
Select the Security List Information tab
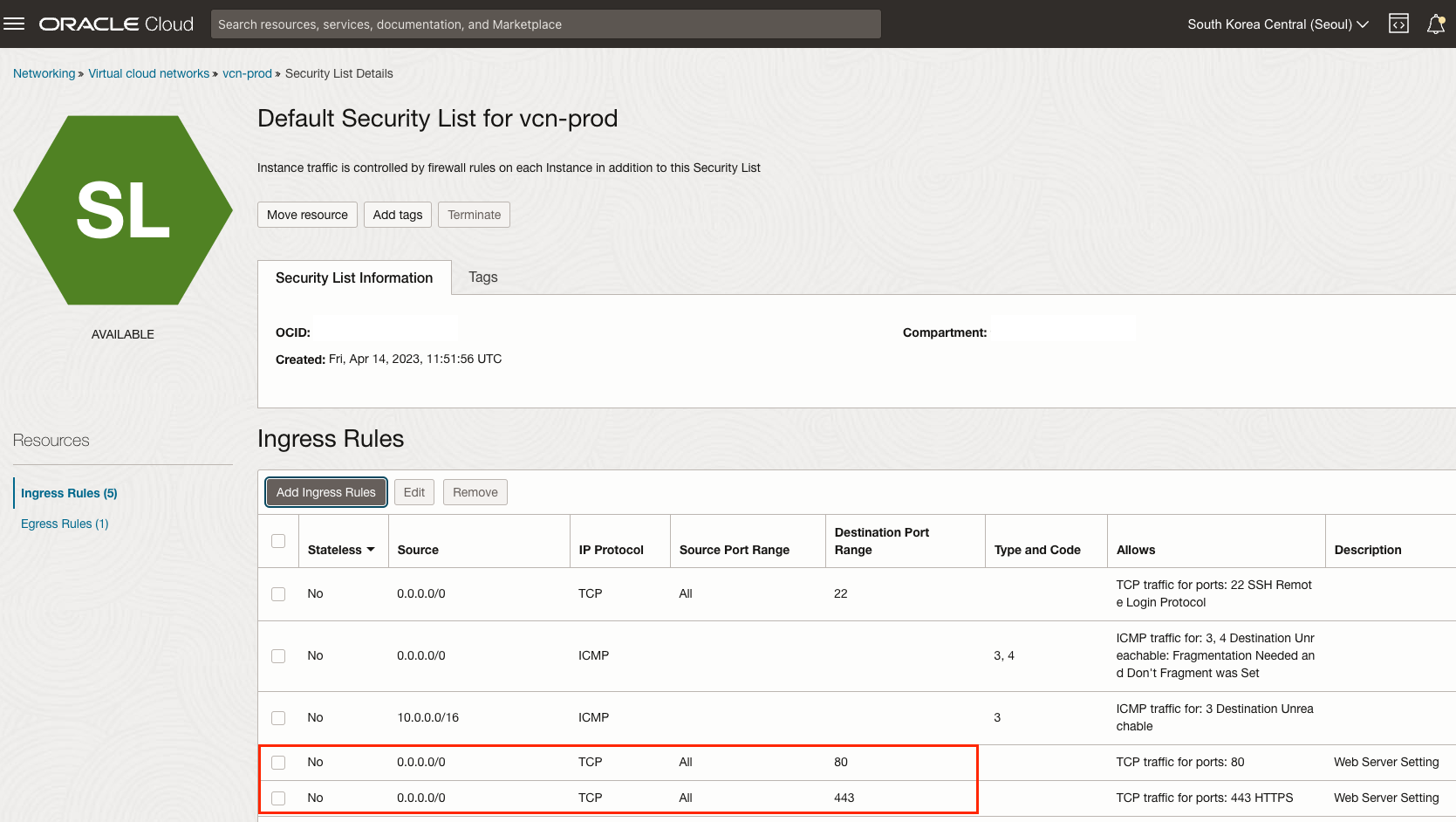click(354, 277)
